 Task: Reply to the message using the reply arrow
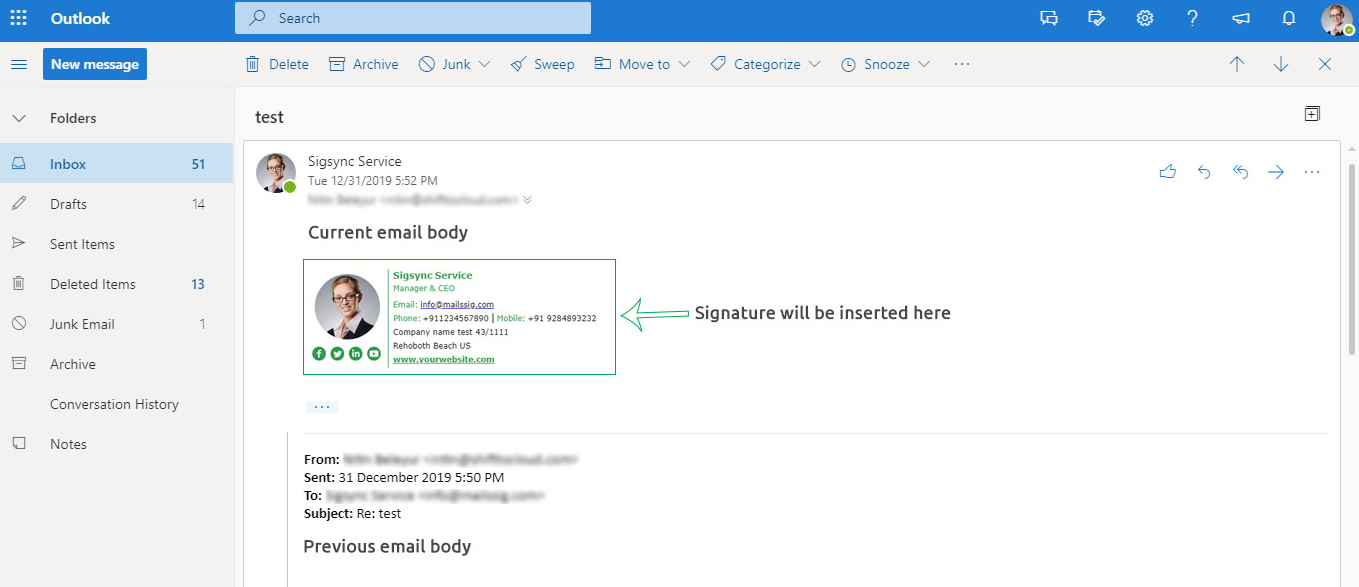click(1204, 172)
